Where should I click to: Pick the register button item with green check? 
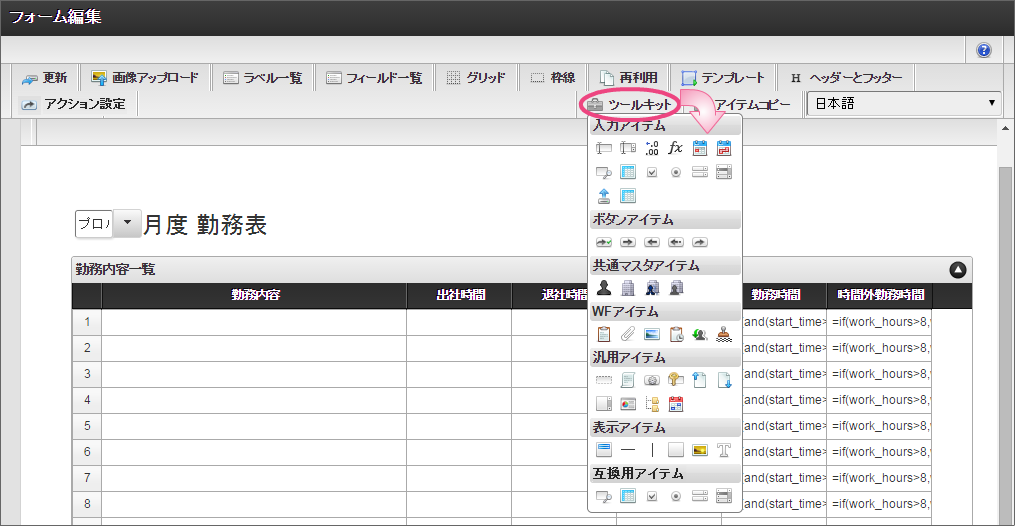[603, 242]
